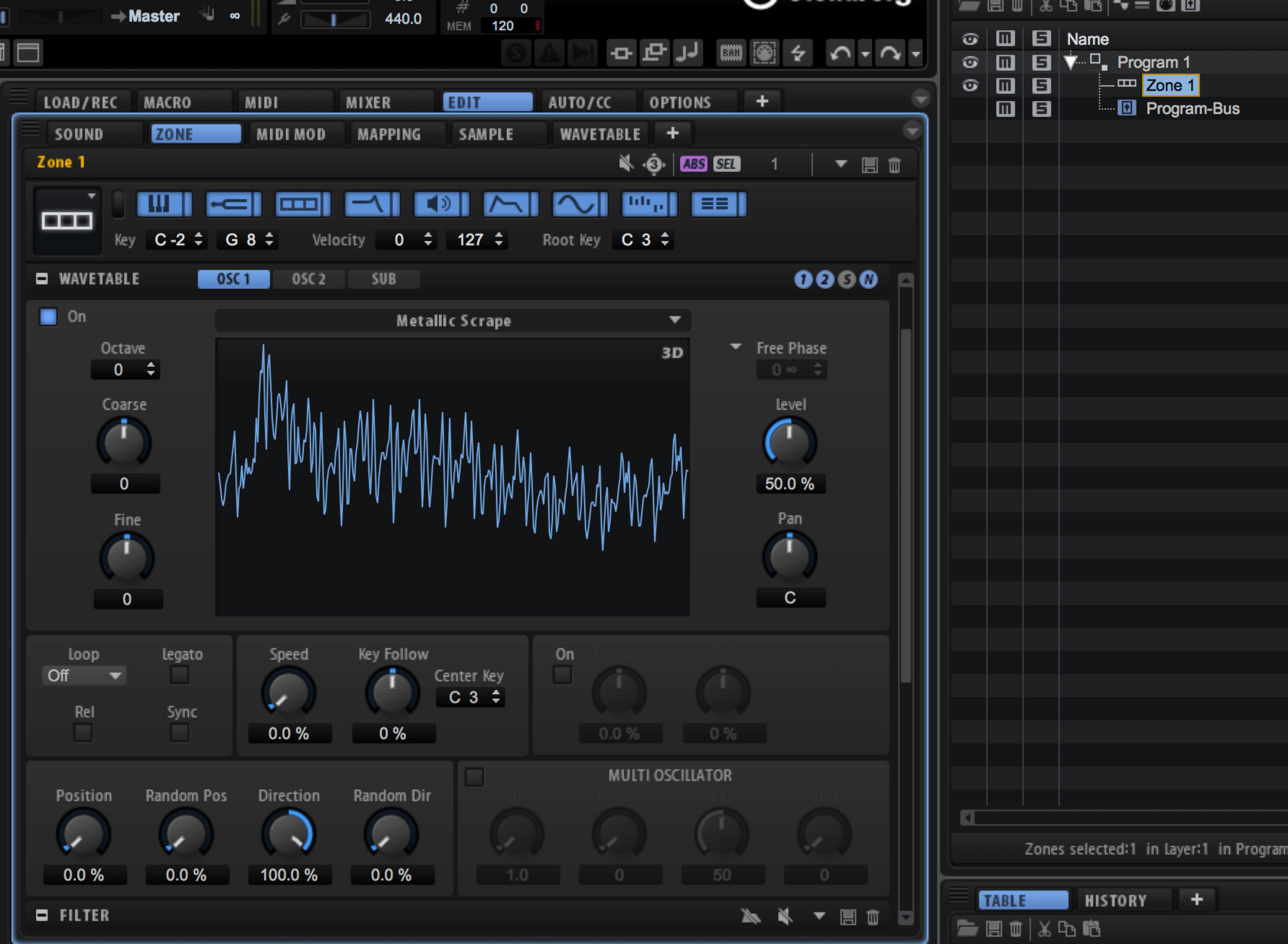Click the Level knob at 50.0 %
1288x944 pixels.
click(789, 441)
